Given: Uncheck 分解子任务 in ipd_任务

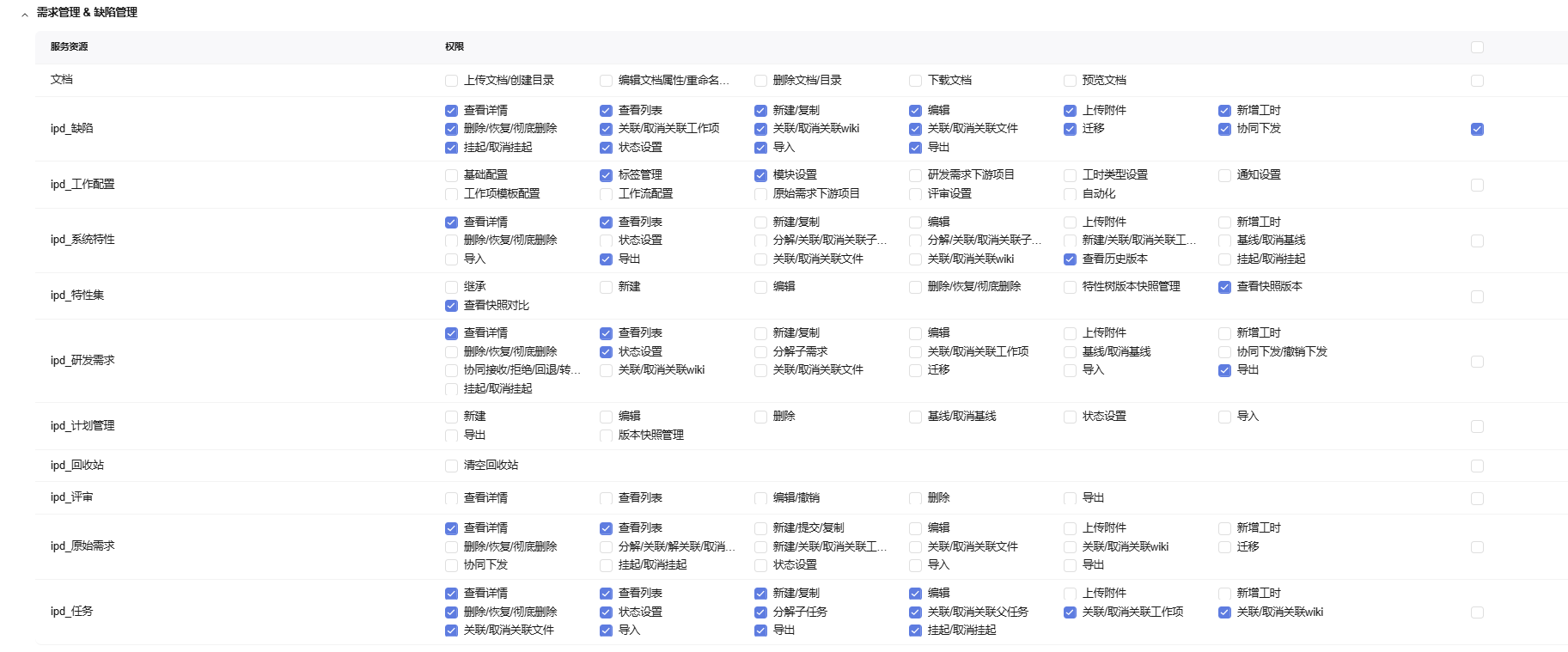Looking at the screenshot, I should point(760,612).
